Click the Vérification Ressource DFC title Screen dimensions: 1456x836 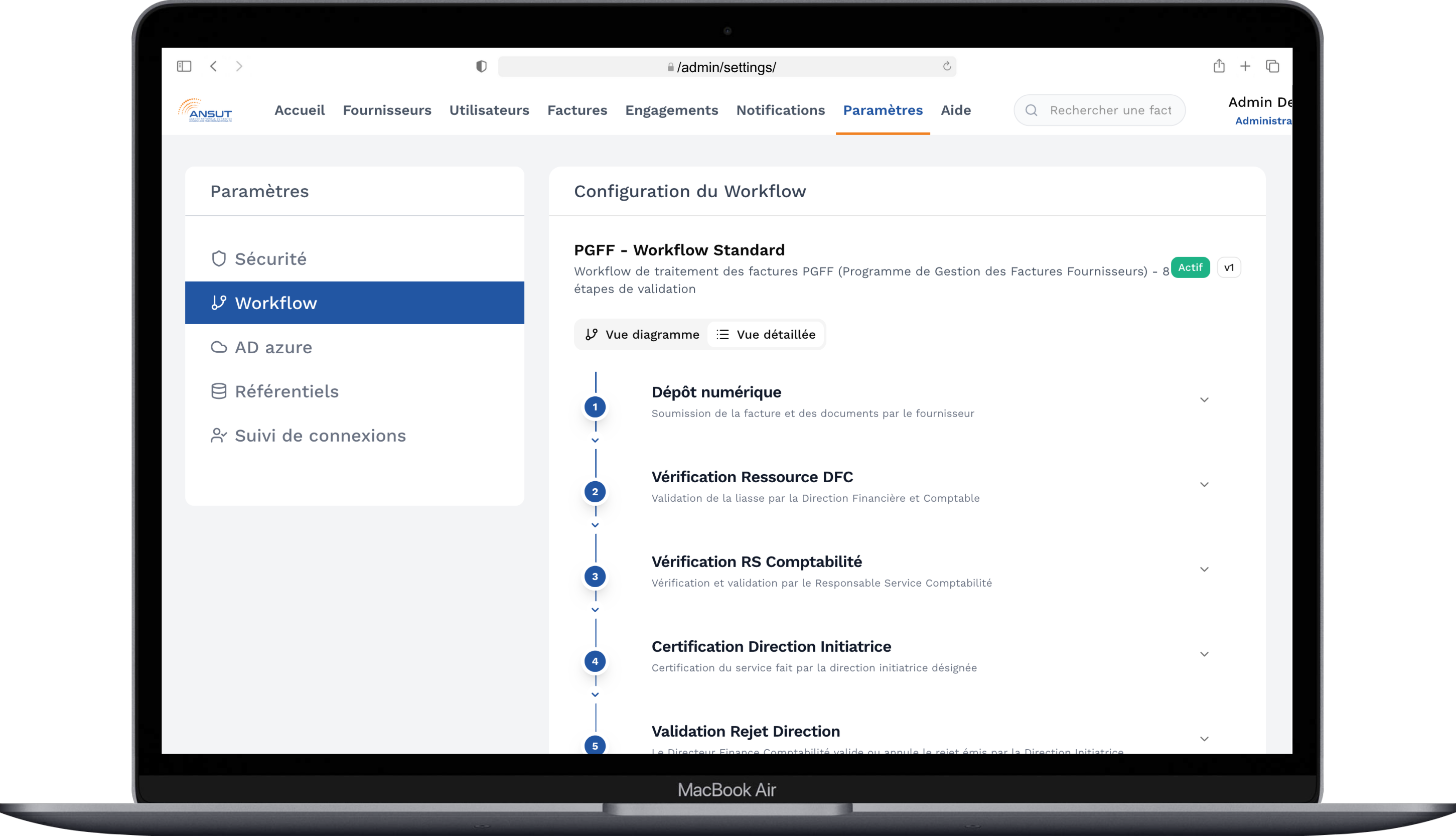click(752, 477)
